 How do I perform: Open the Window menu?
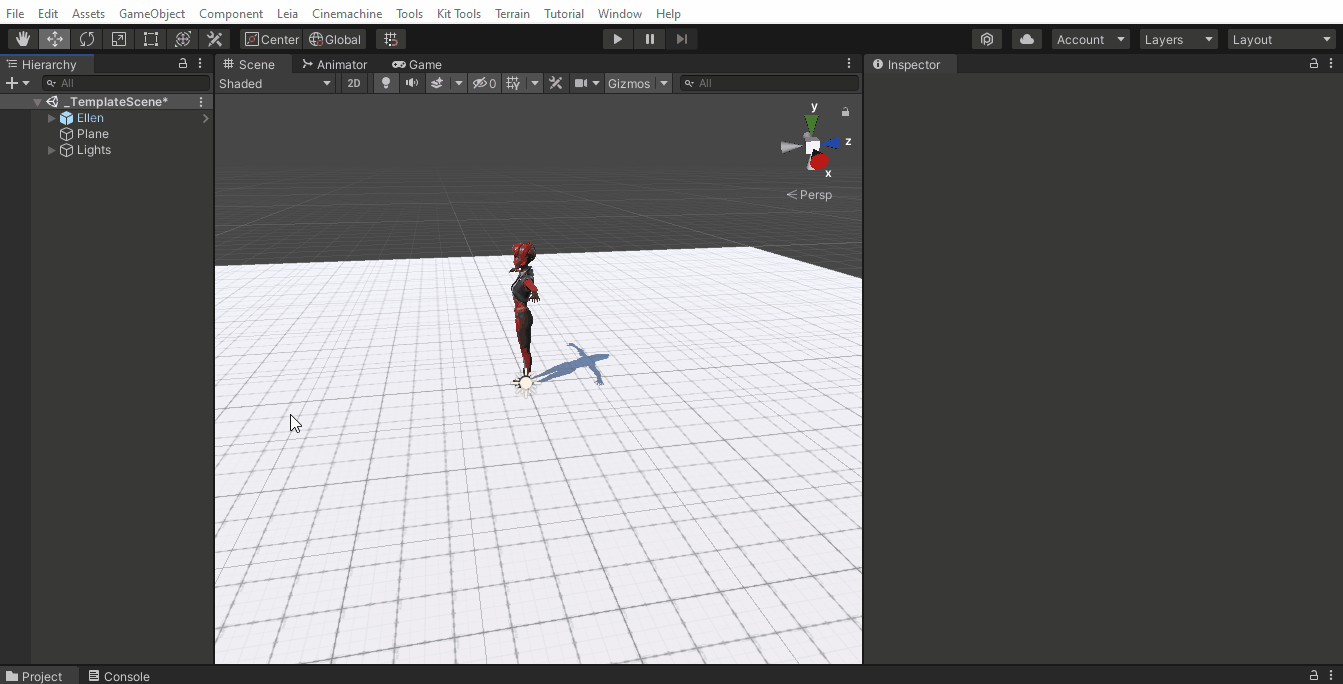620,14
